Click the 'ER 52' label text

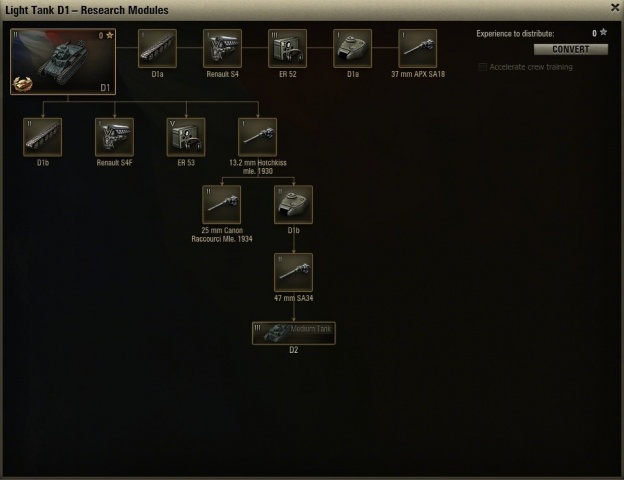pyautogui.click(x=287, y=74)
